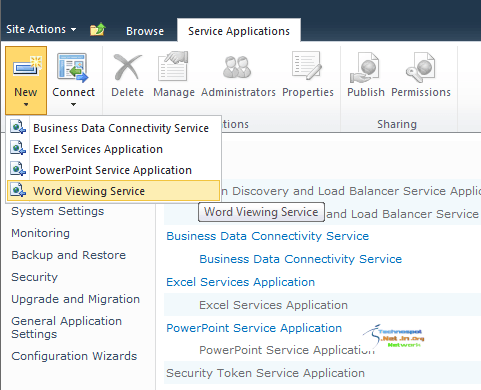Click icon beside Business Data Connectivity Service menu item
This screenshot has width=481, height=390.
coord(18,127)
